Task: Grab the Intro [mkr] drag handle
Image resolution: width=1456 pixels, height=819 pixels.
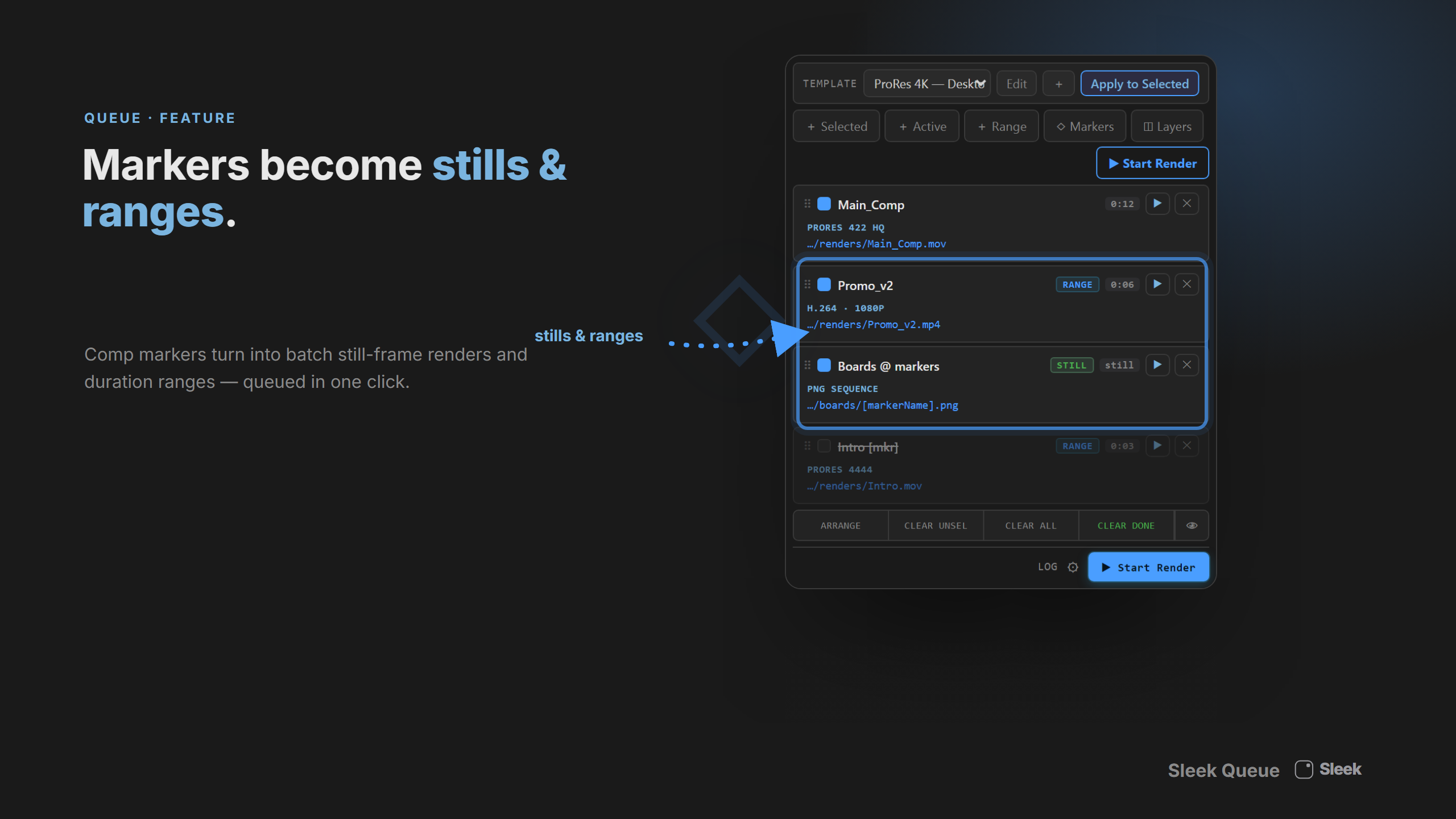Action: (807, 446)
